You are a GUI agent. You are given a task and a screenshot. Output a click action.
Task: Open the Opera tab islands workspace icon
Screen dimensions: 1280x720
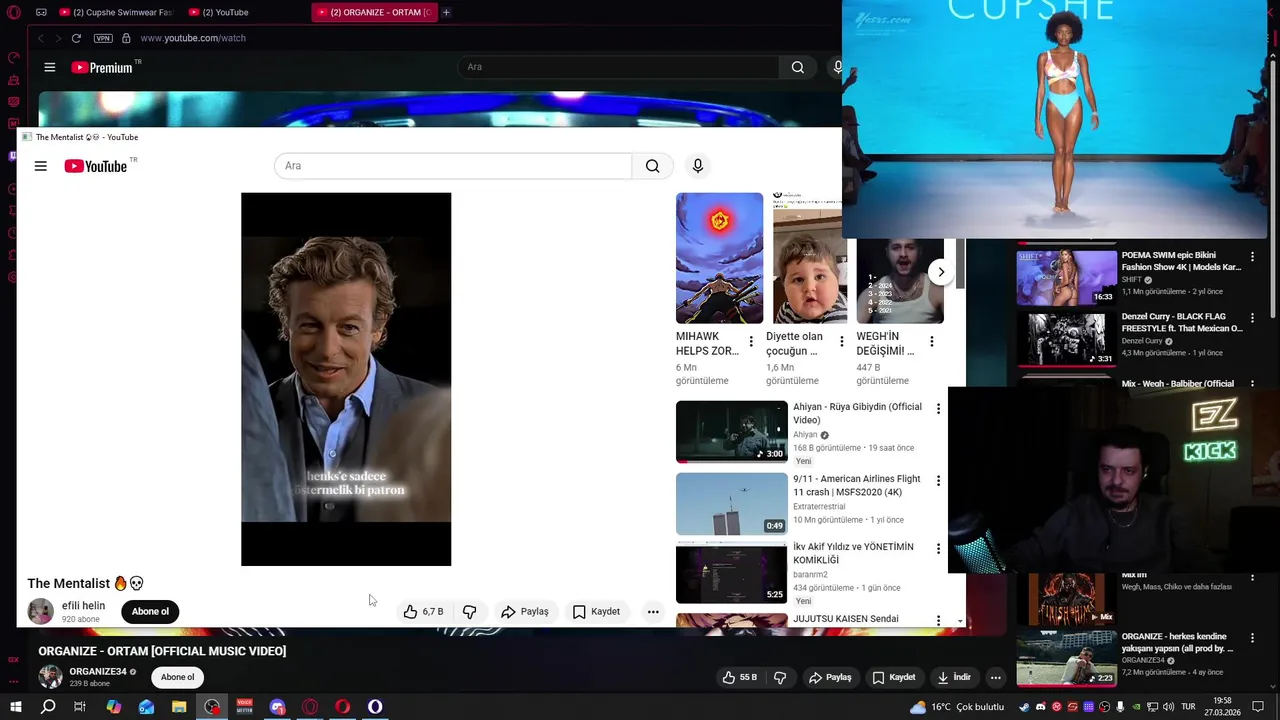pos(41,12)
